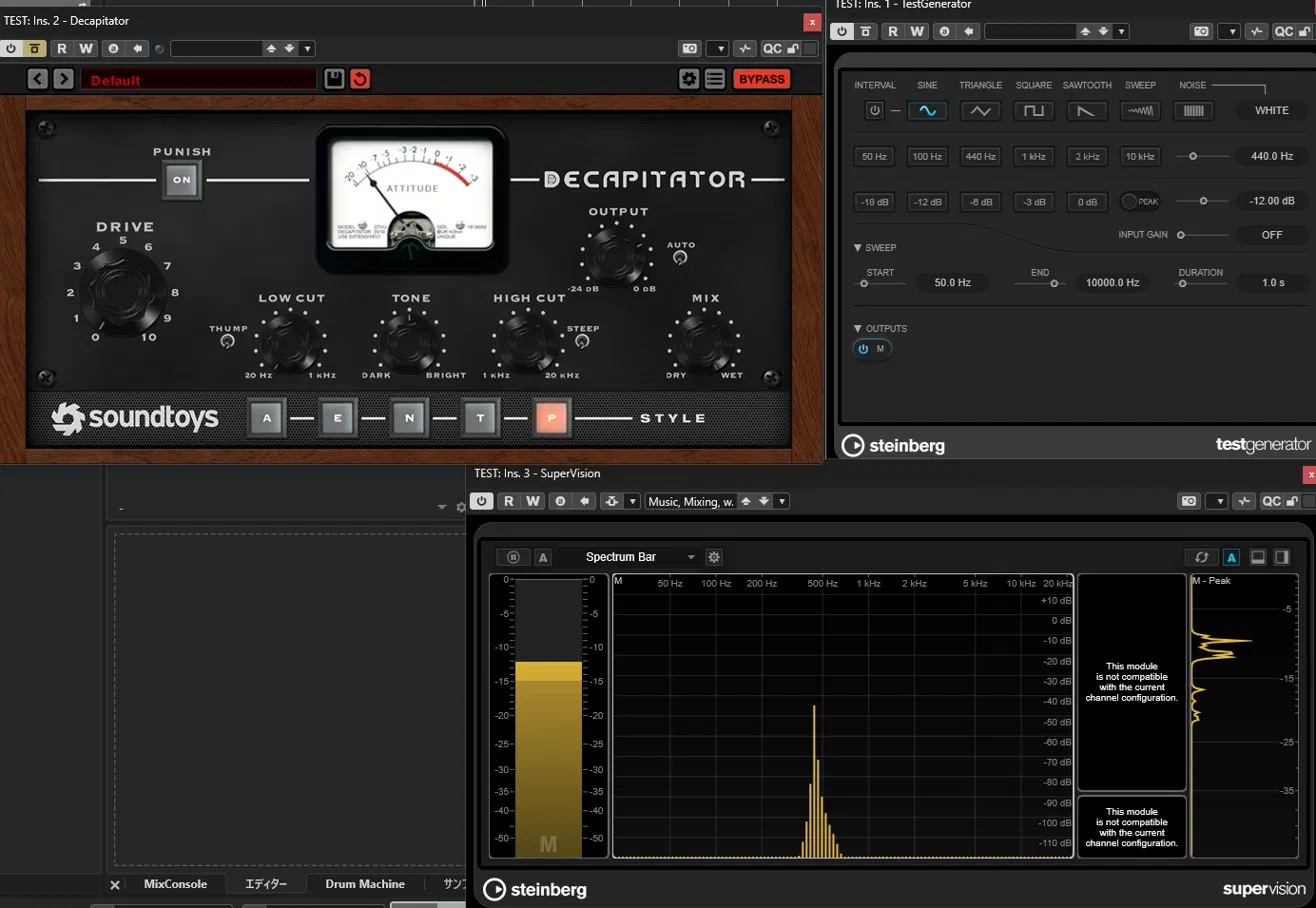Screen dimensions: 1316x908
Task: Open SuperVision module settings gear
Action: 714,557
